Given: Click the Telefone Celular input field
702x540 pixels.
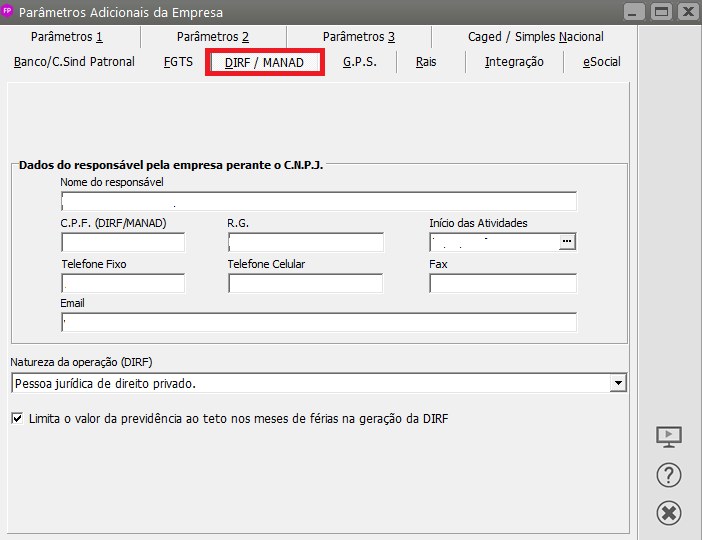Looking at the screenshot, I should tap(305, 283).
